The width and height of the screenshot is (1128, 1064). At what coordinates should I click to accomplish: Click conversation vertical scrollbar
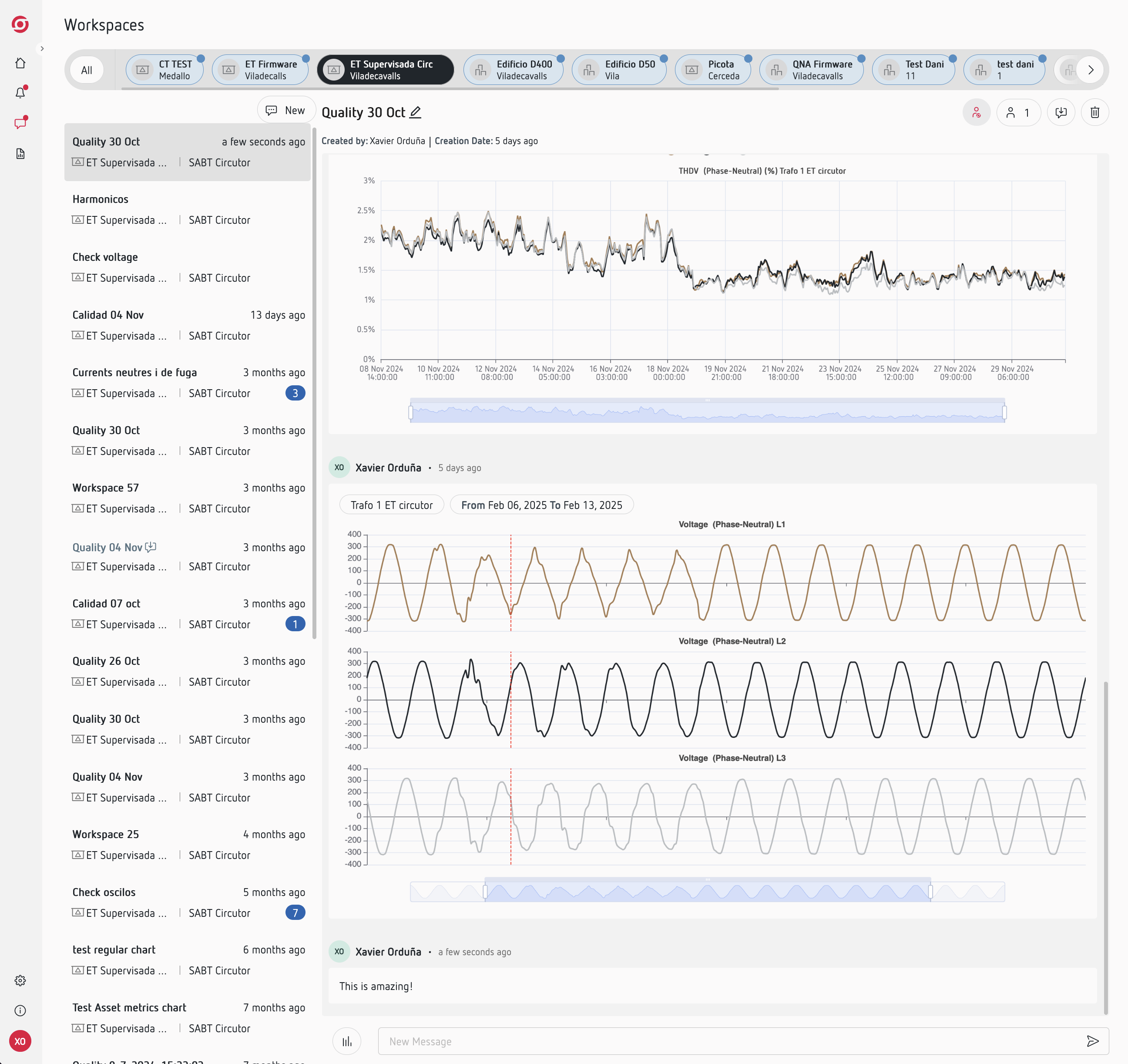click(x=1105, y=847)
